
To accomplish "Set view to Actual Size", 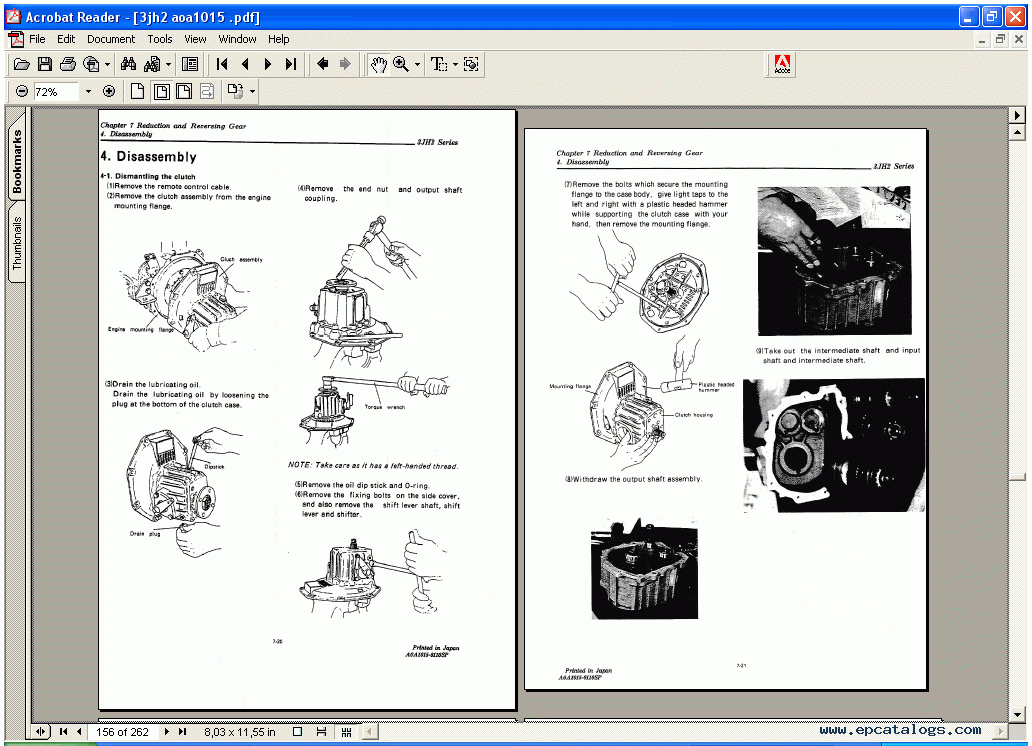I will click(138, 92).
